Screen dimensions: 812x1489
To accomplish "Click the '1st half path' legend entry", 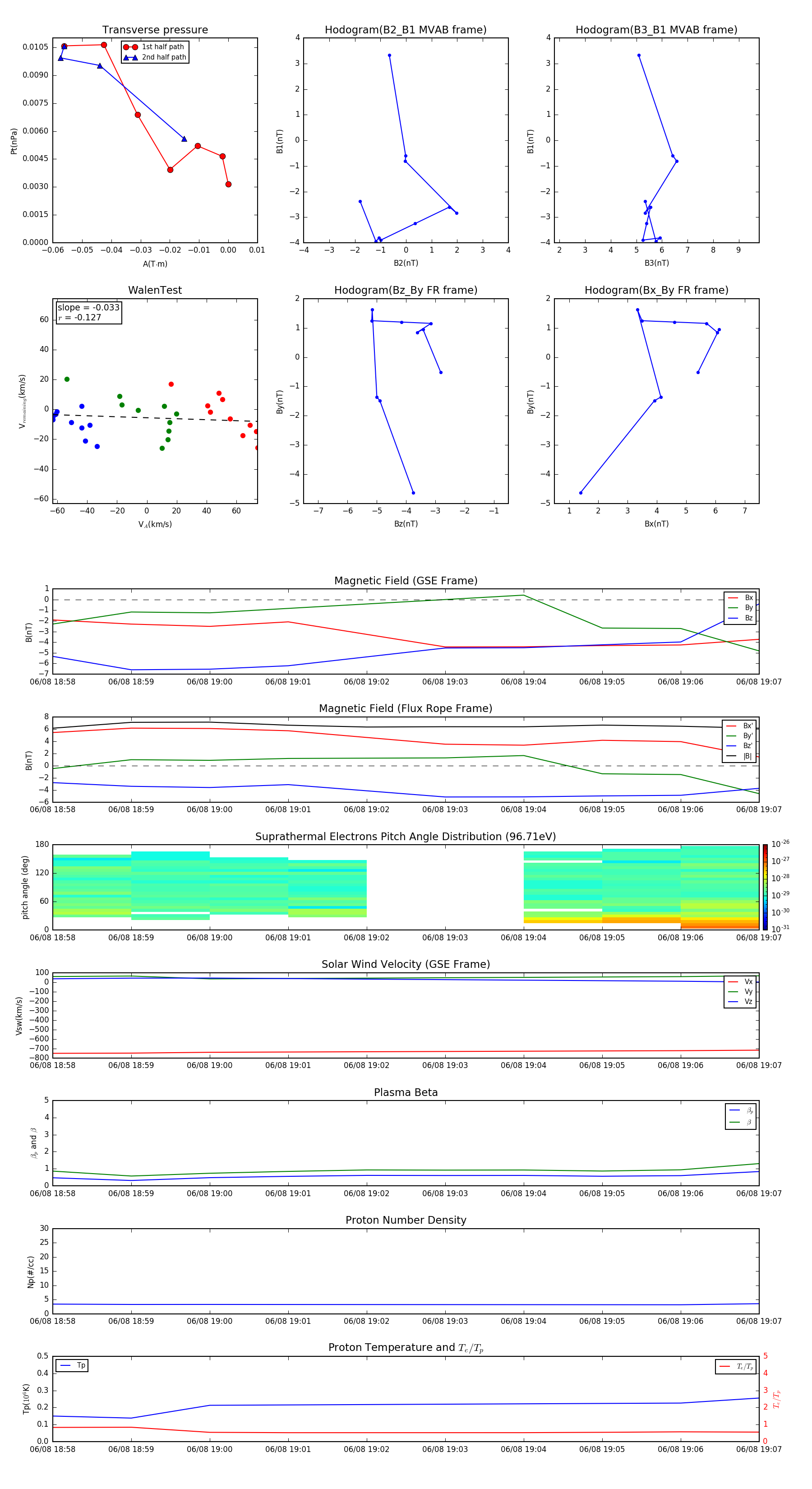I will coord(154,47).
